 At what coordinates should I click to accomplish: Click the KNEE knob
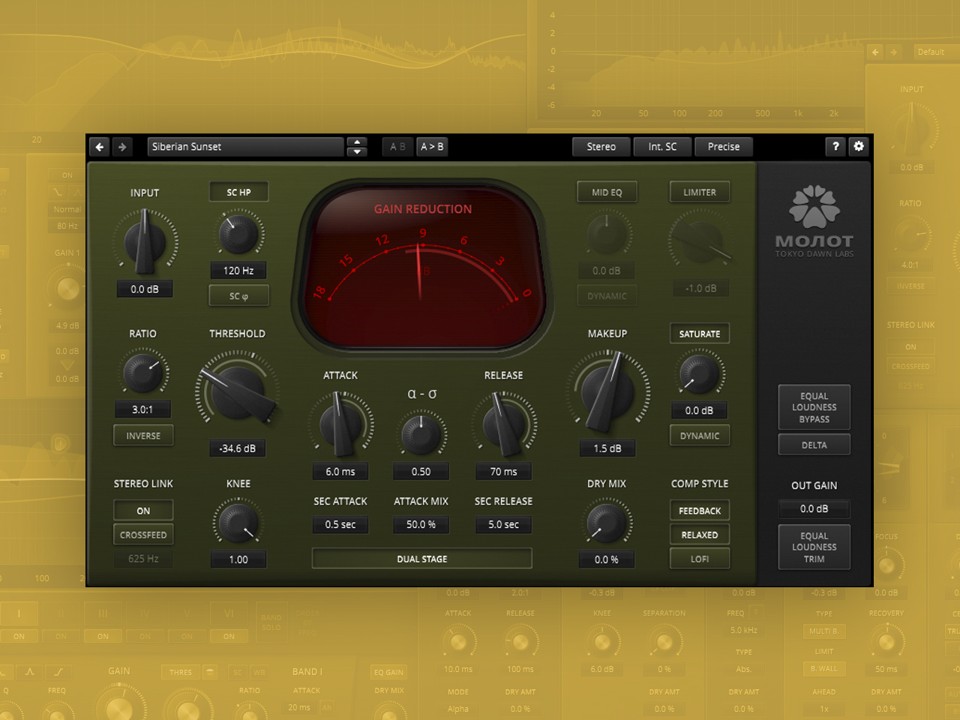tap(238, 522)
